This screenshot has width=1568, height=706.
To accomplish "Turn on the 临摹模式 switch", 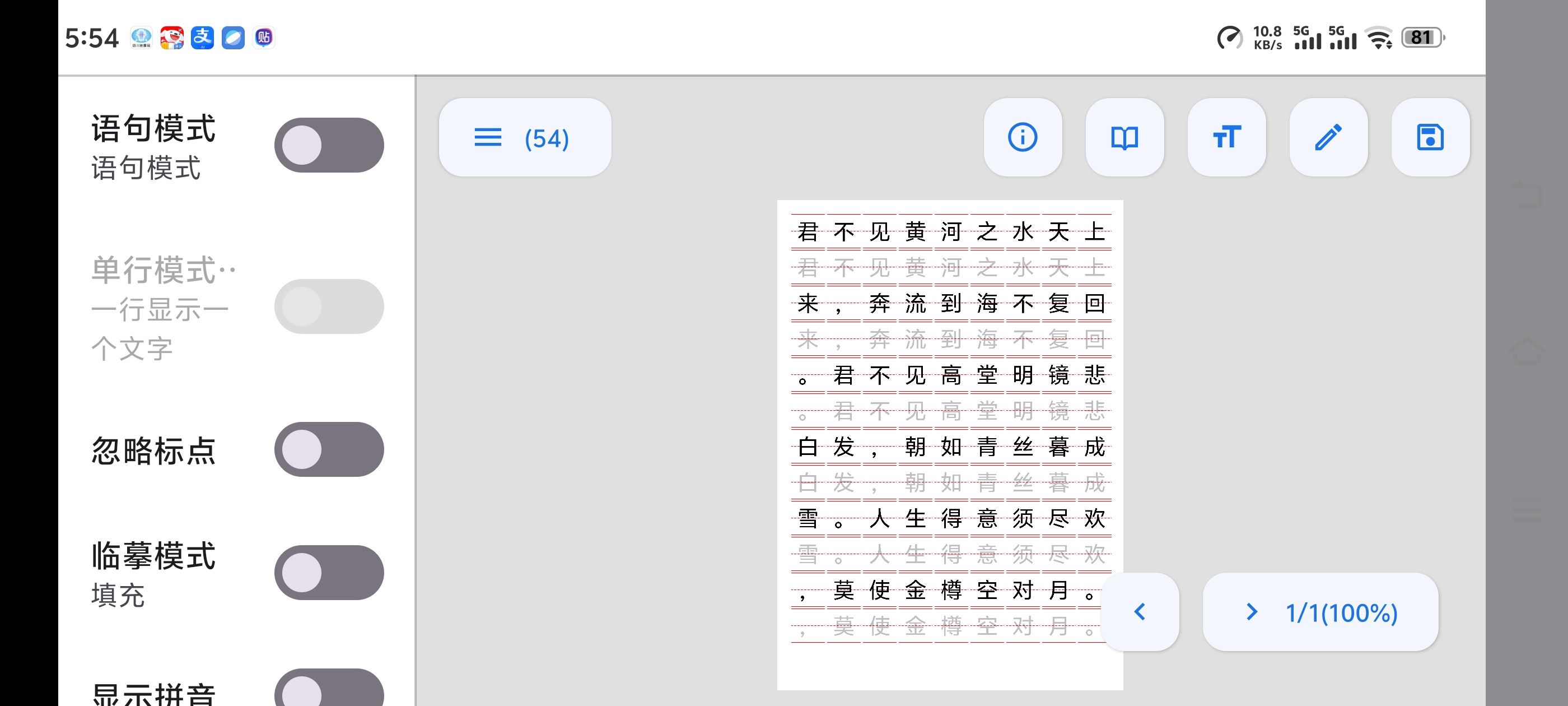I will click(329, 573).
